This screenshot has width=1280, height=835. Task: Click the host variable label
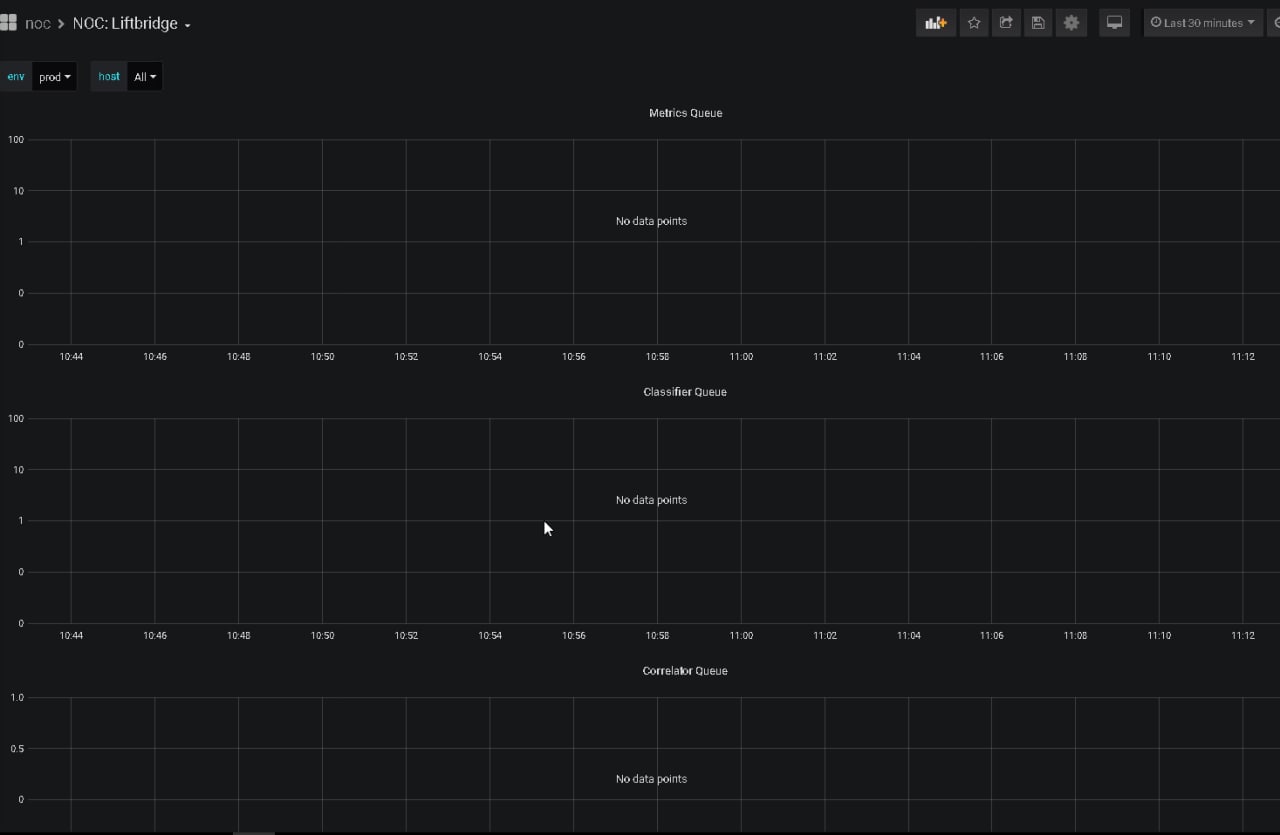pos(109,77)
